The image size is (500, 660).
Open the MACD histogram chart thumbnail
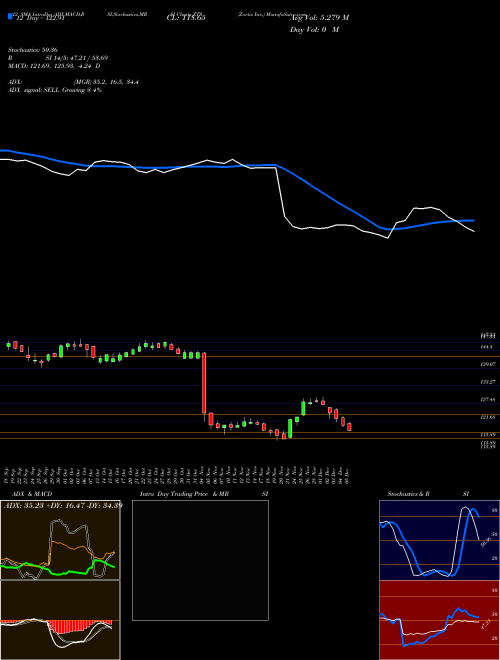[60, 620]
